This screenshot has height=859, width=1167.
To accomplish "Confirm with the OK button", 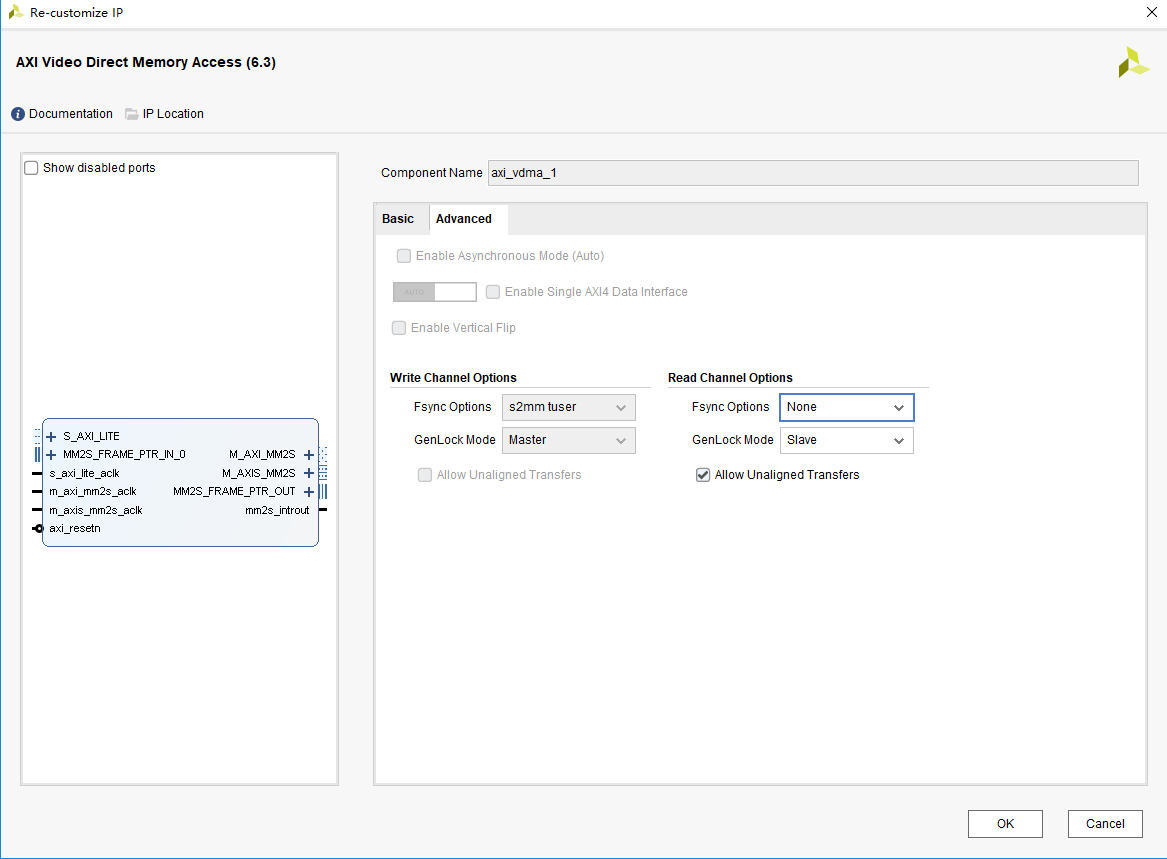I will (1005, 824).
